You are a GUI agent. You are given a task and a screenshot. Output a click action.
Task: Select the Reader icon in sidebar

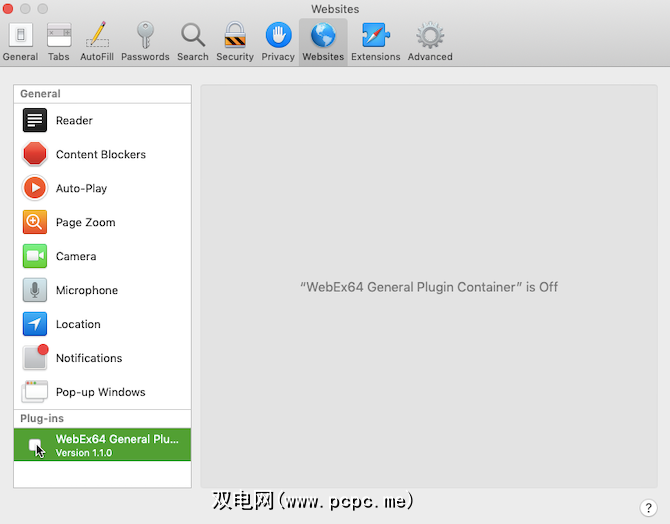(x=35, y=120)
